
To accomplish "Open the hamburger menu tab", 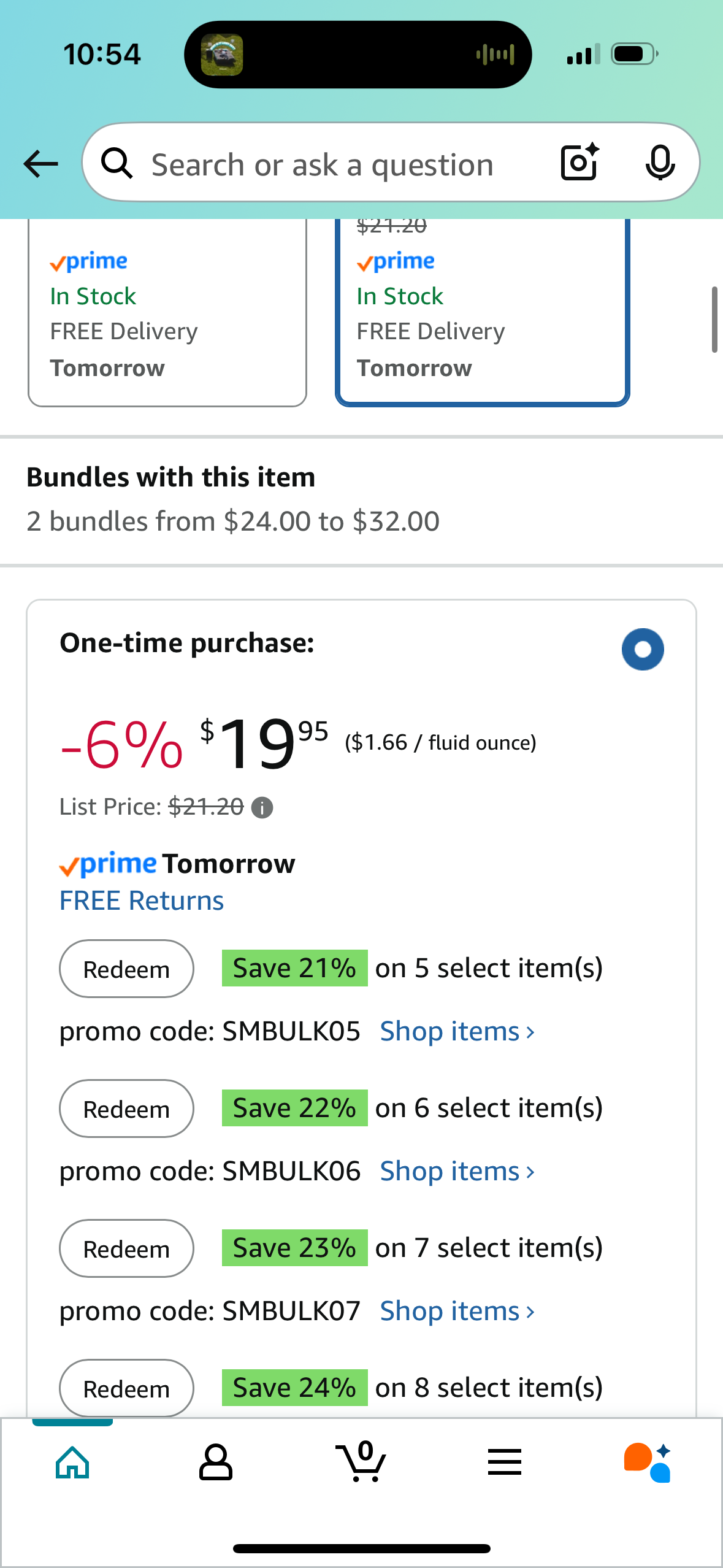I will [x=505, y=1462].
